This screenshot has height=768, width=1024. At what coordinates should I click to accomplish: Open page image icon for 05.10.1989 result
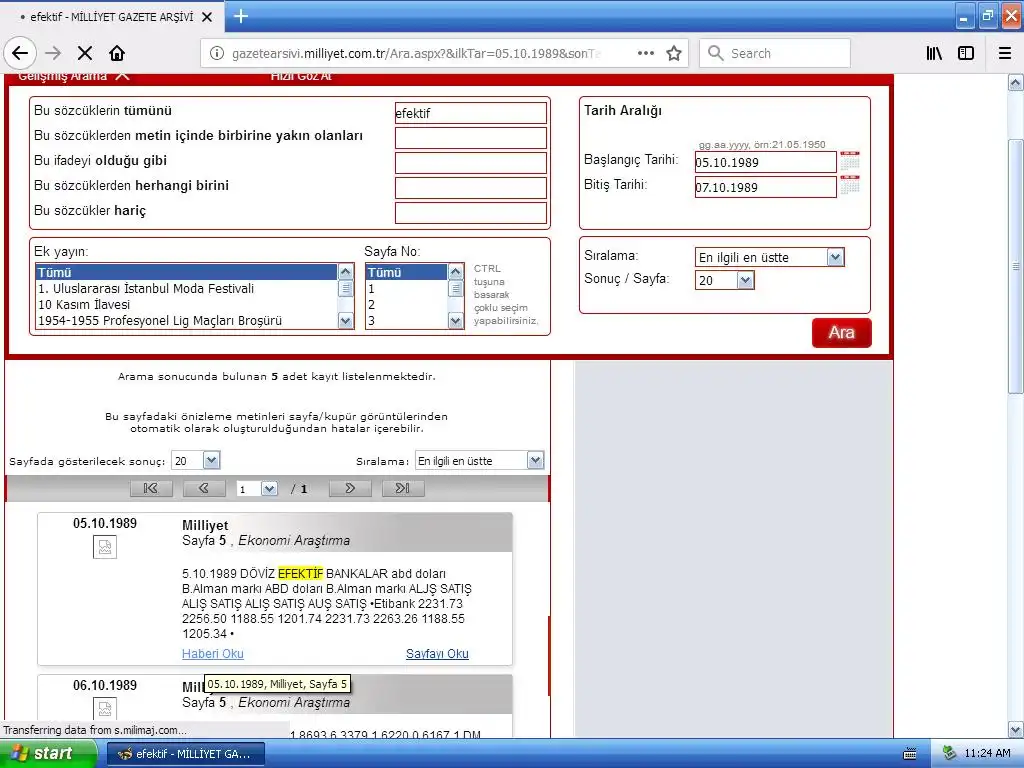point(104,547)
